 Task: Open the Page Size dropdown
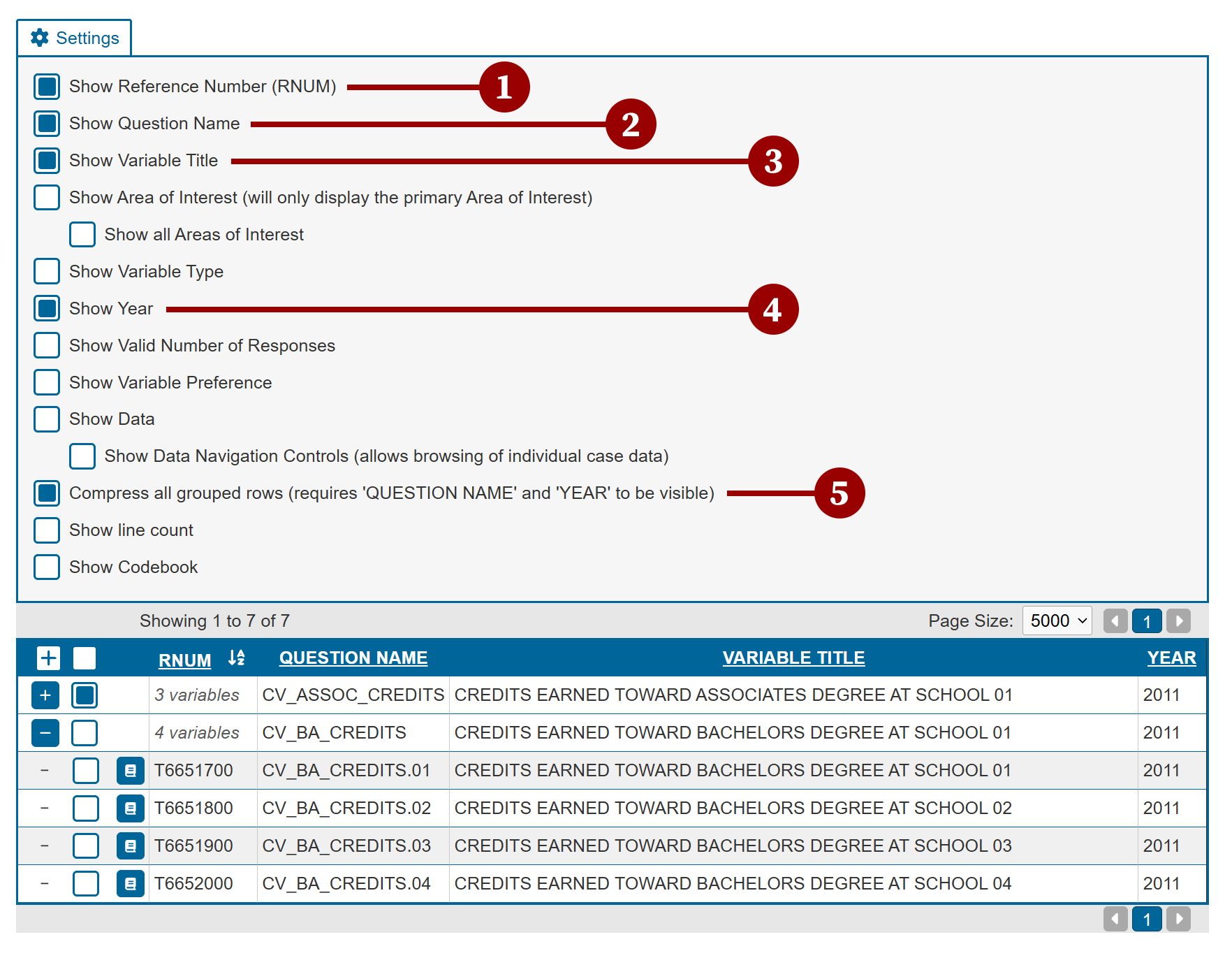coord(1057,620)
